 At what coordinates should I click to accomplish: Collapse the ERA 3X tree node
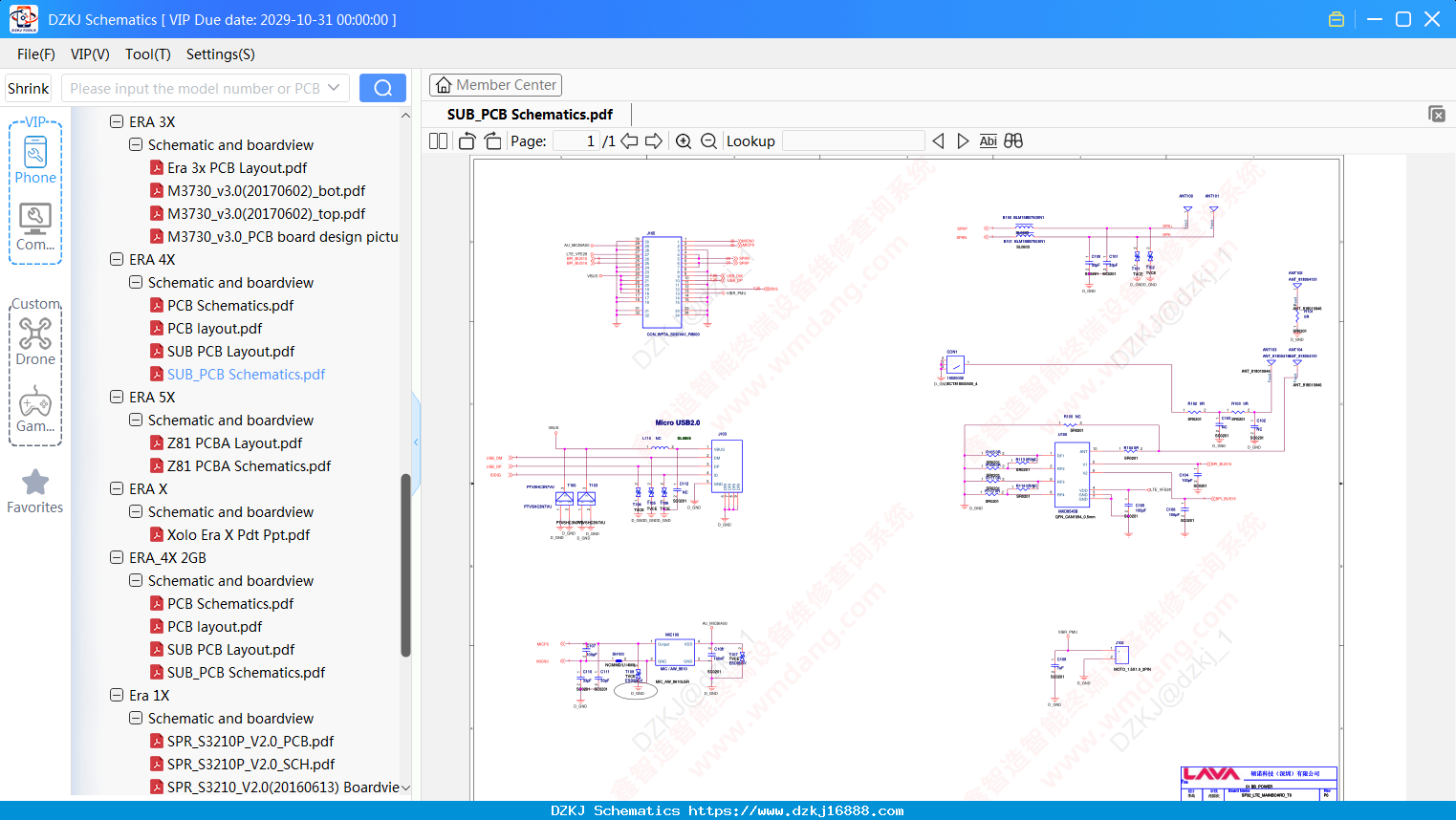117,121
